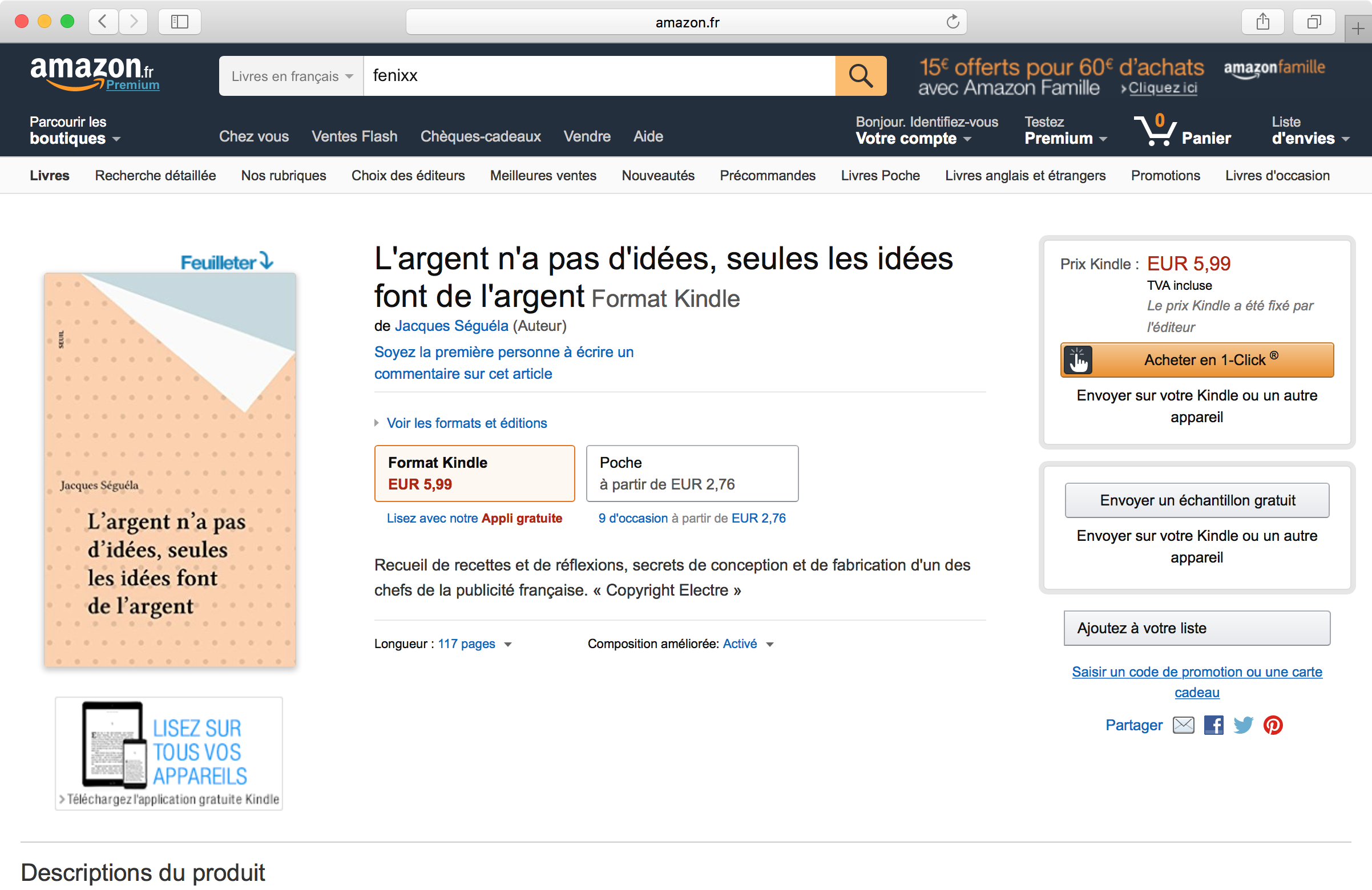Switch to the Poche edition

(692, 474)
